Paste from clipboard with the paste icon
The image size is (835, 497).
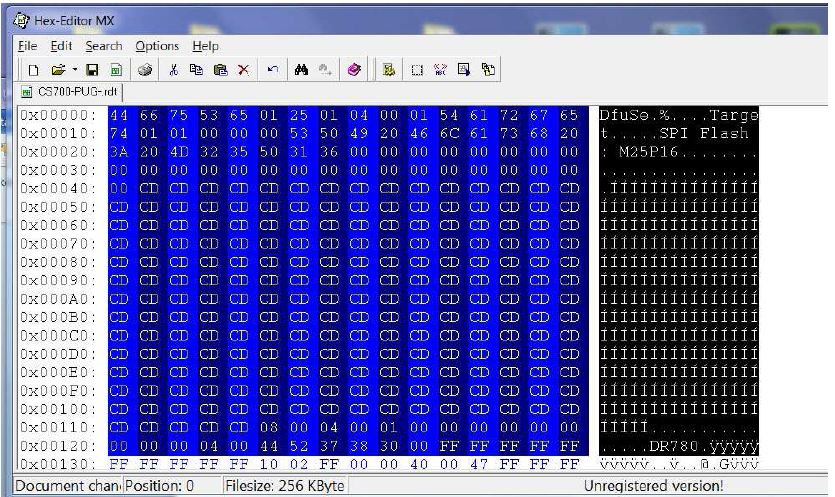point(220,70)
